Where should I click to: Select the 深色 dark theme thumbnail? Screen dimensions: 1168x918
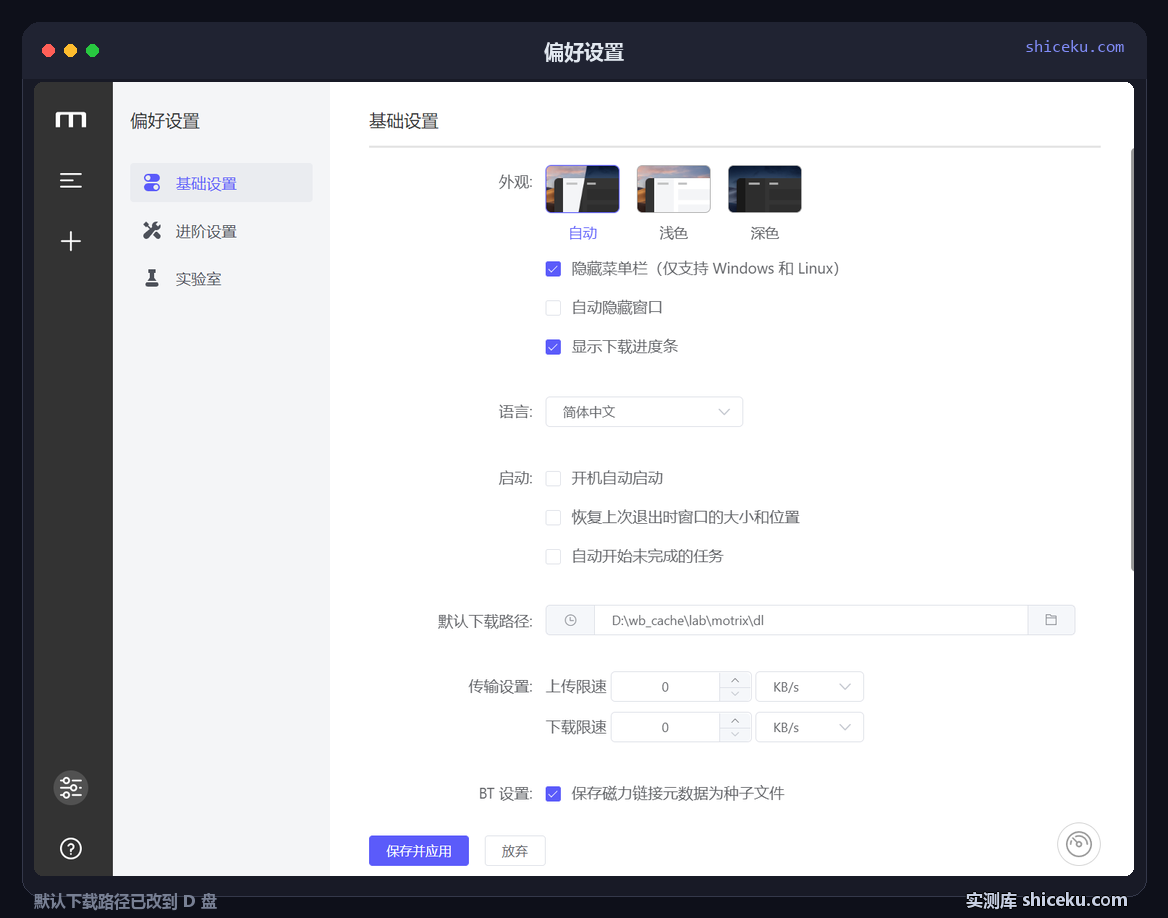(764, 189)
